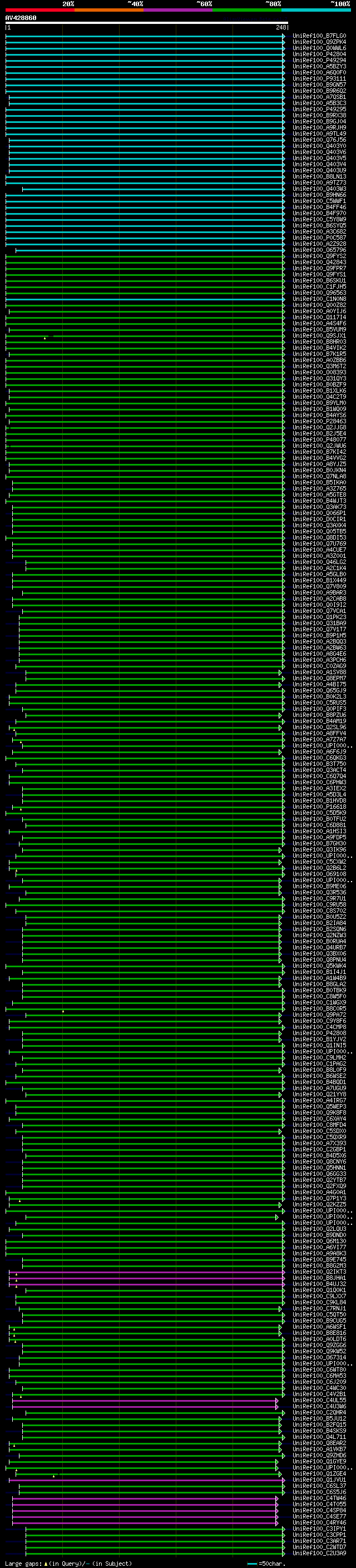Select hit label UniRef100_B9RX38

(x=319, y=116)
